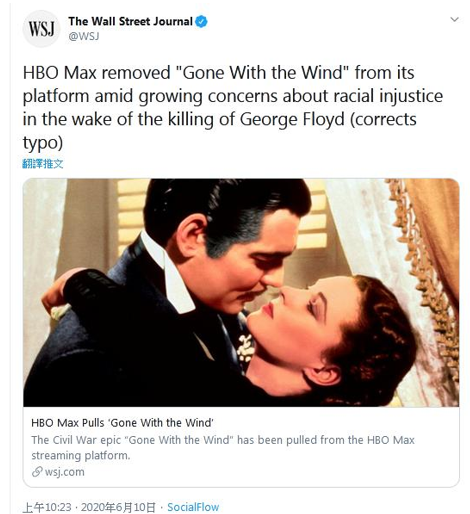The width and height of the screenshot is (470, 514).
Task: Click the first line of tweet text
Action: pyautogui.click(x=218, y=73)
